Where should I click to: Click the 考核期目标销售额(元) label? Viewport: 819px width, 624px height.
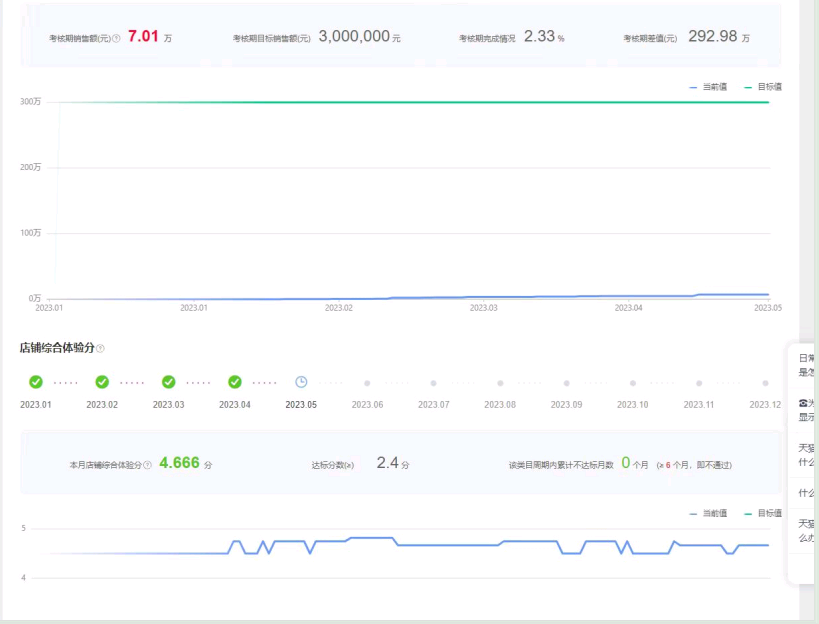click(272, 39)
